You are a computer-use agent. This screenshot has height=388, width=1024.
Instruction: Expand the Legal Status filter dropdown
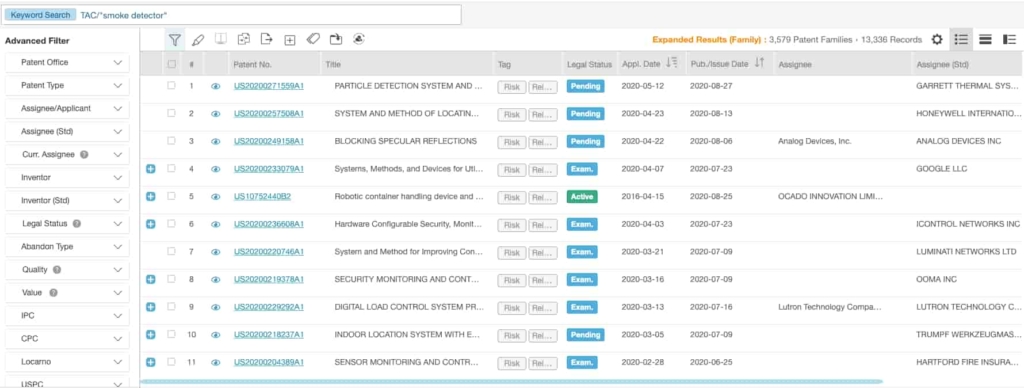(67, 223)
